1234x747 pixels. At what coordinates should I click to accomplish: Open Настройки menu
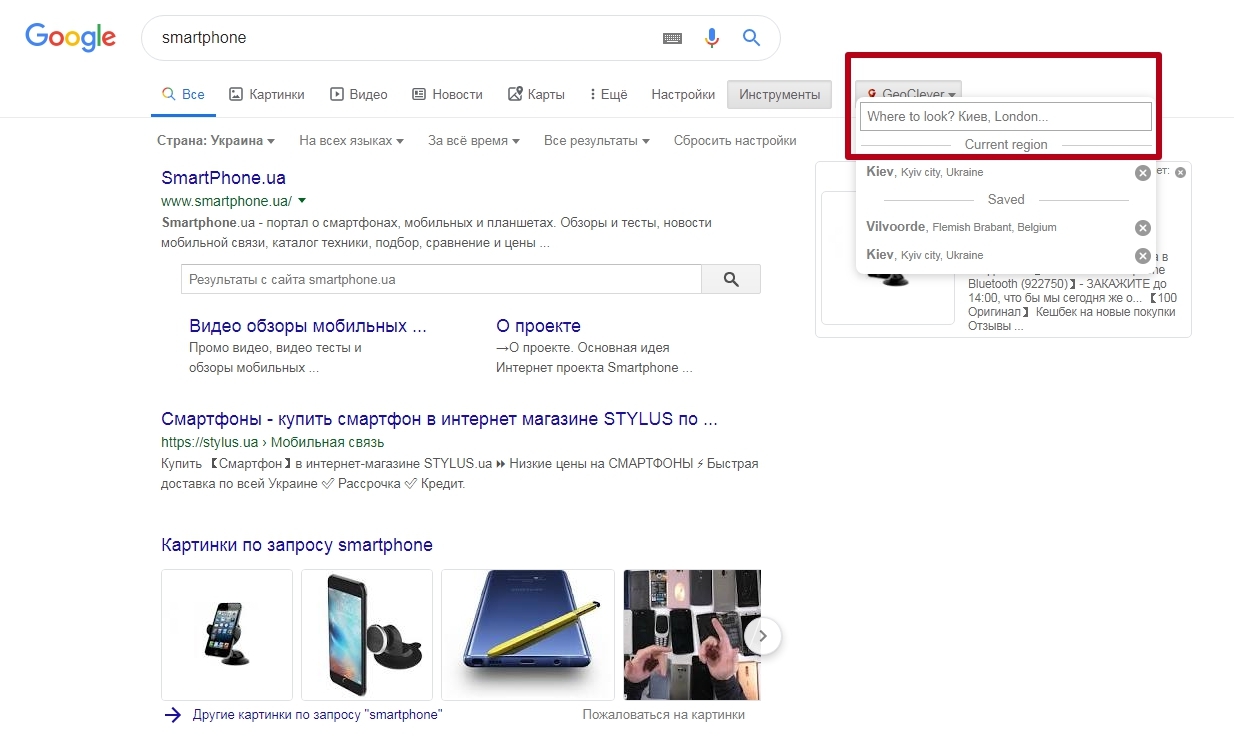(683, 94)
